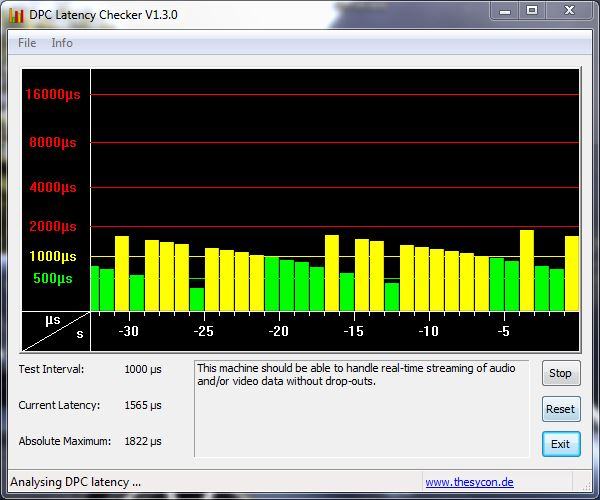Open the Info menu
The image size is (600, 500).
62,43
